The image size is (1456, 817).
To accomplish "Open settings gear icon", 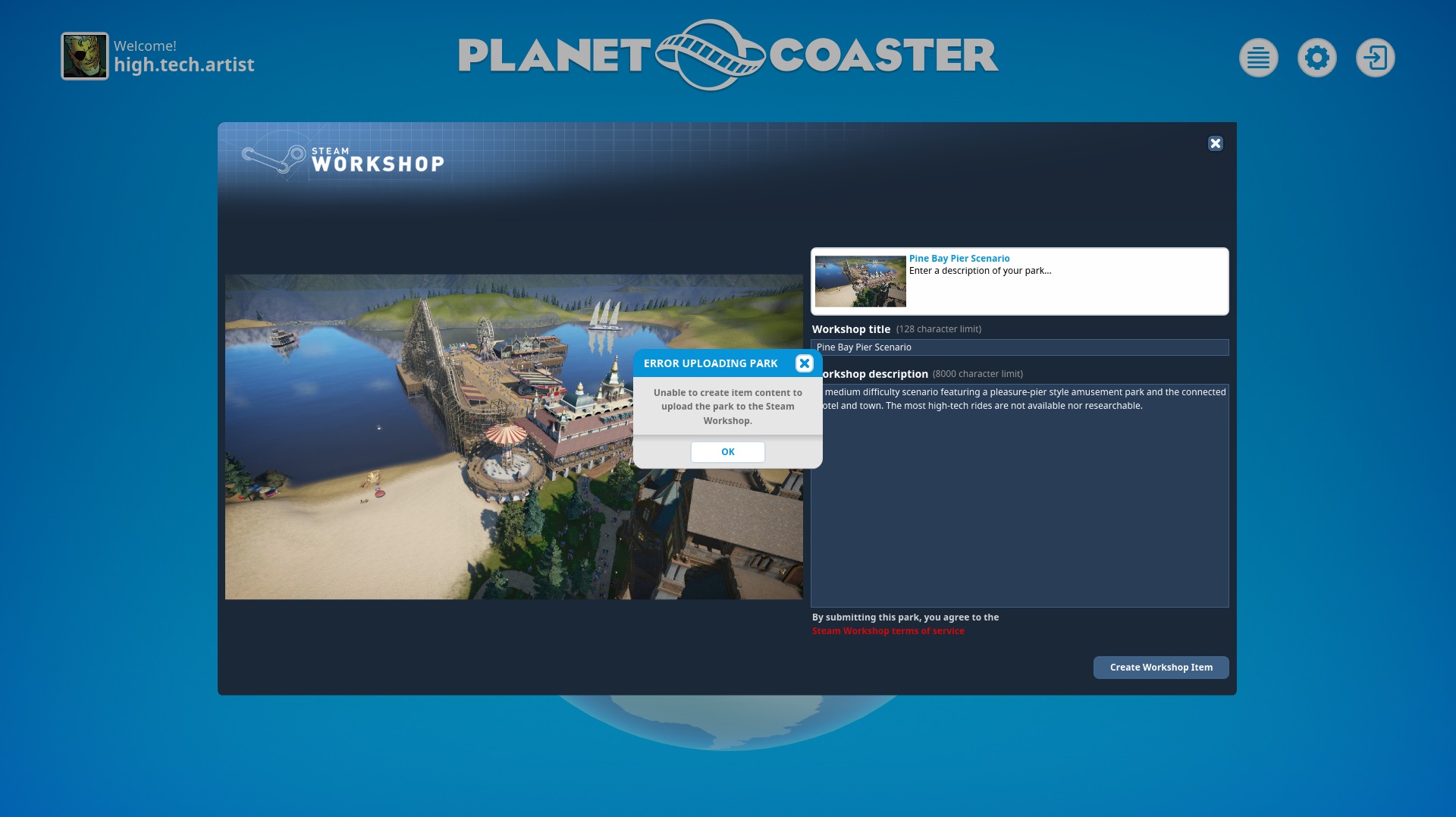I will tap(1316, 58).
